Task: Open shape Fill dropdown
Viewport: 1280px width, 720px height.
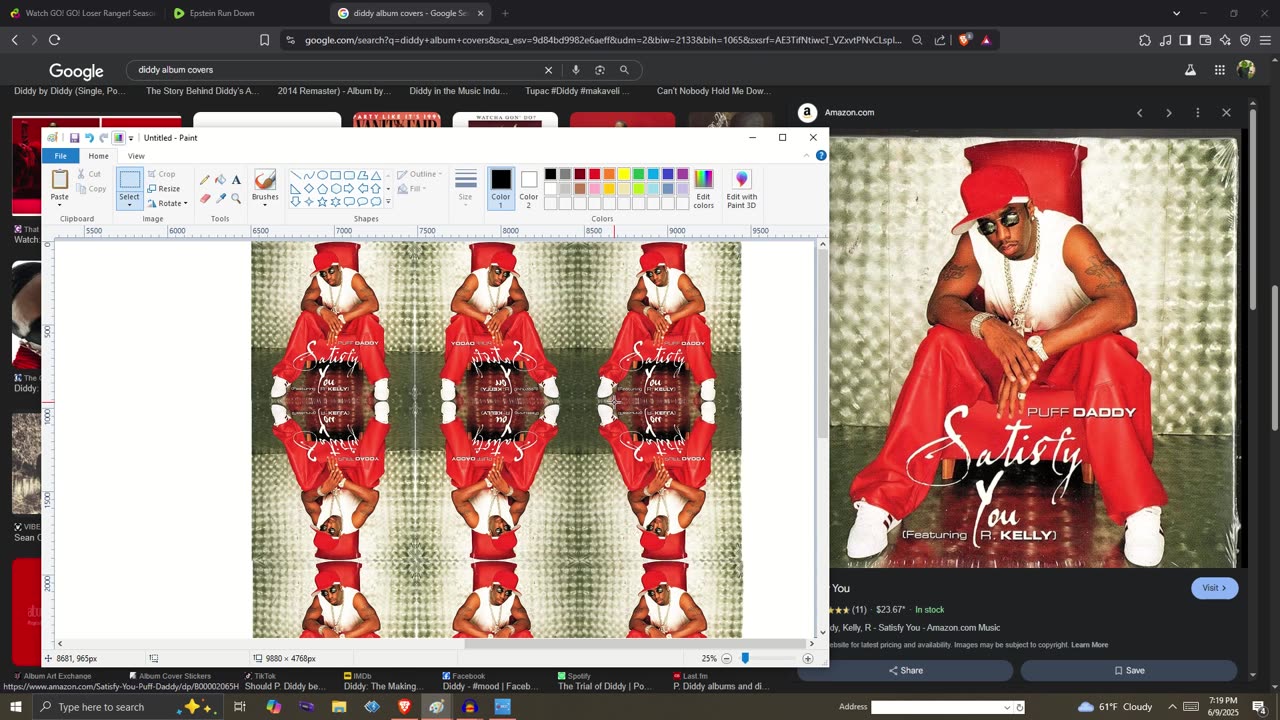Action: (412, 188)
